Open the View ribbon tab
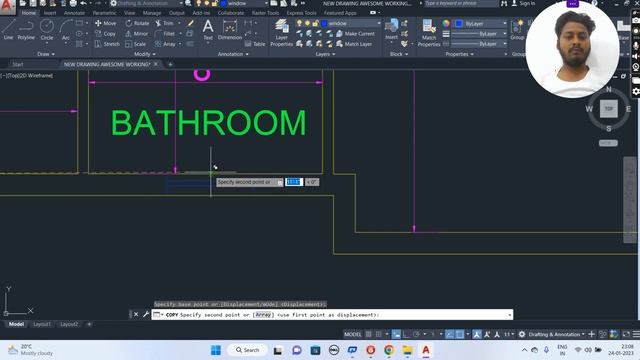The height and width of the screenshot is (360, 640). (x=129, y=13)
